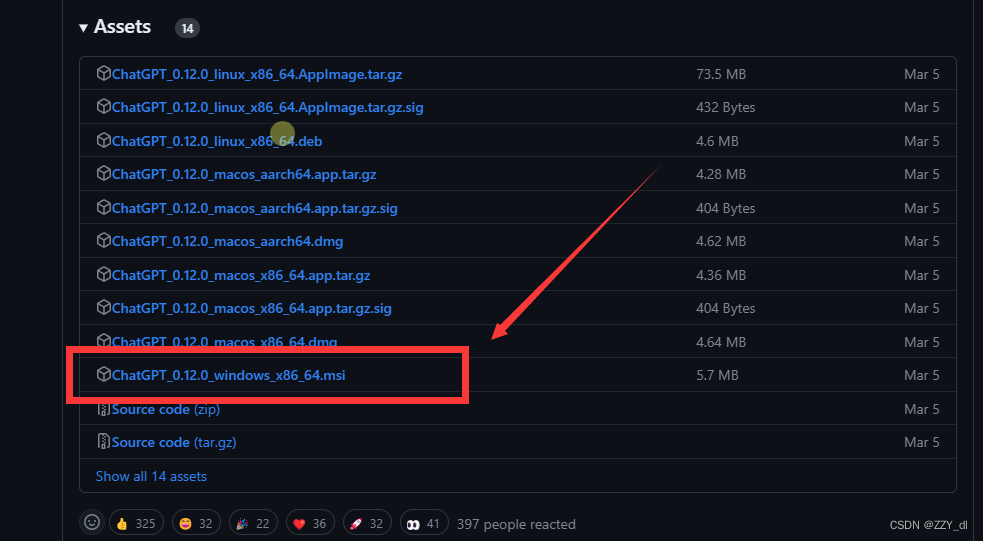Download ChatGPT_0.12.0_macos_aarch64.app.tar.gz
This screenshot has width=983, height=541.
[244, 174]
